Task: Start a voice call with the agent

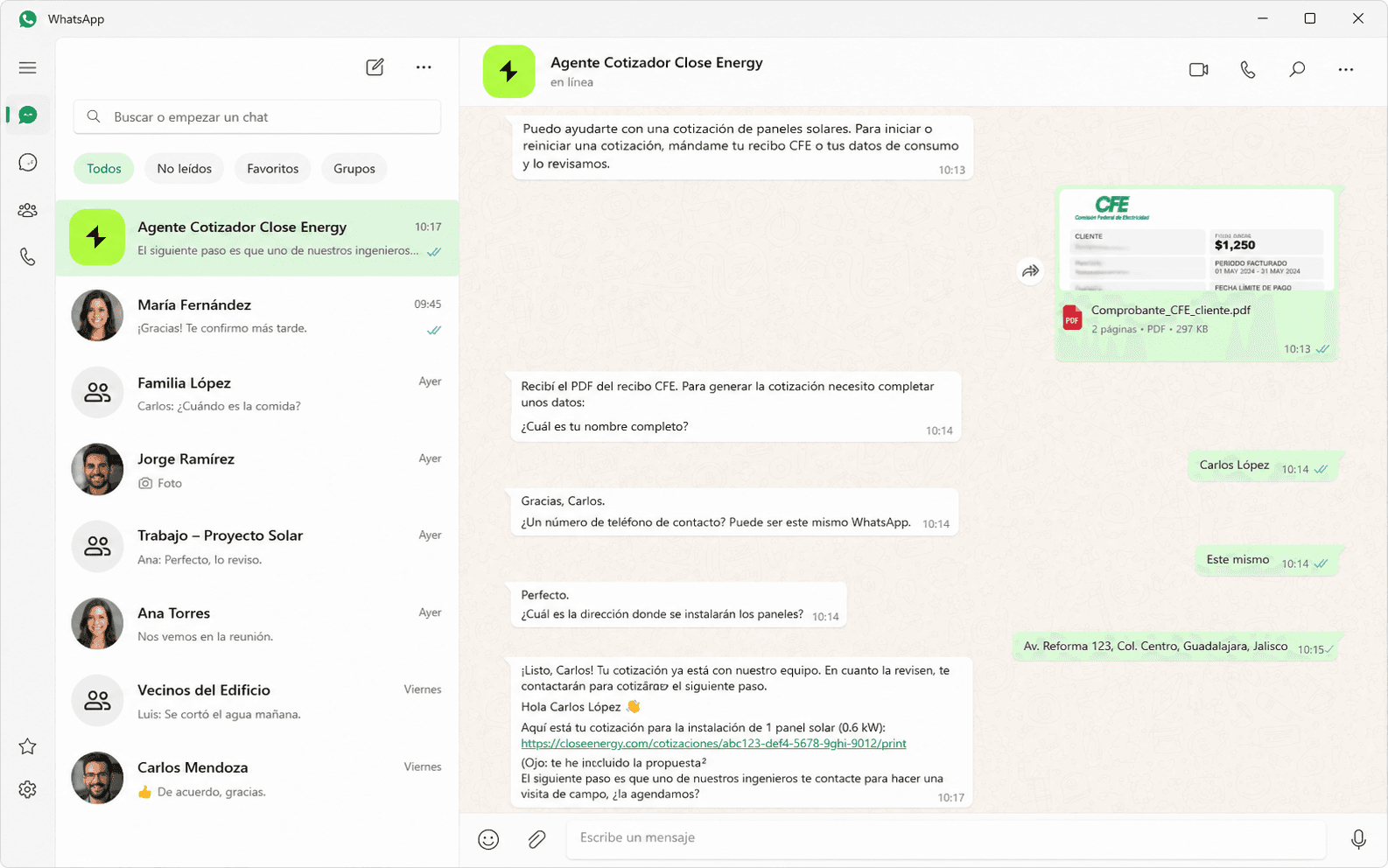Action: coord(1248,69)
